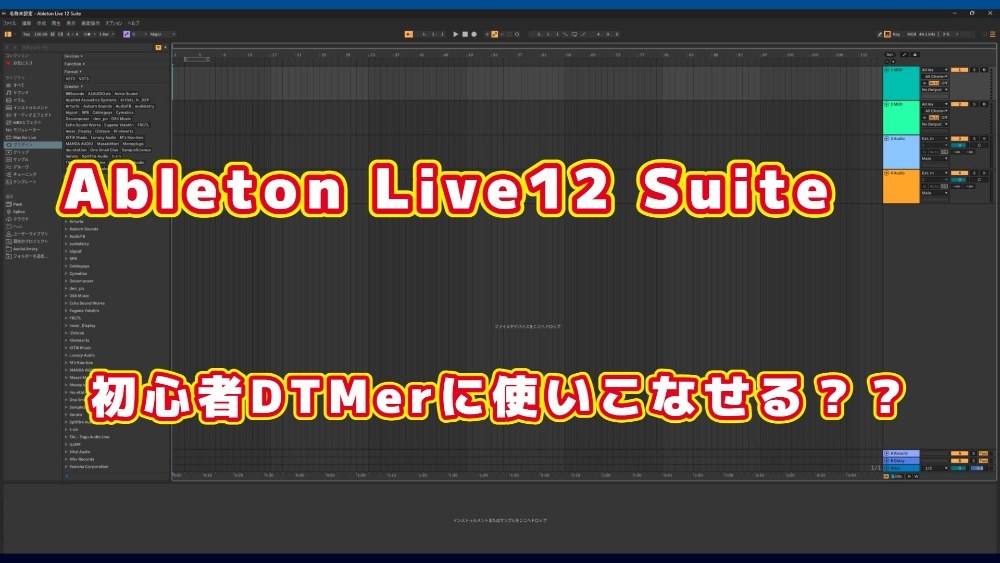Fold the 3 Audio track
1000x563 pixels.
point(886,138)
